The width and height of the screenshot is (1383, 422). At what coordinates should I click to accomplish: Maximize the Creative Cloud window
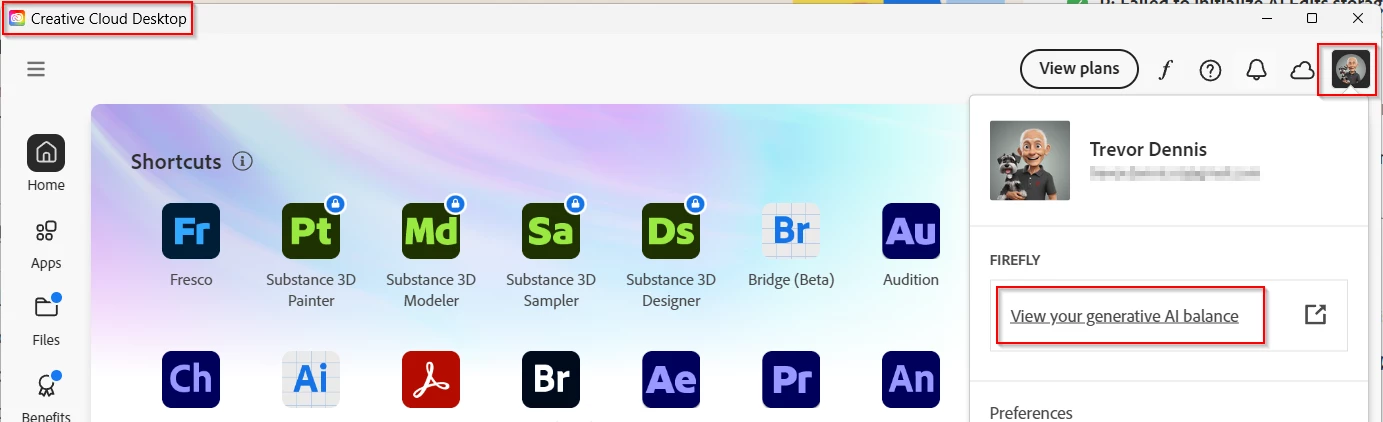[1312, 18]
